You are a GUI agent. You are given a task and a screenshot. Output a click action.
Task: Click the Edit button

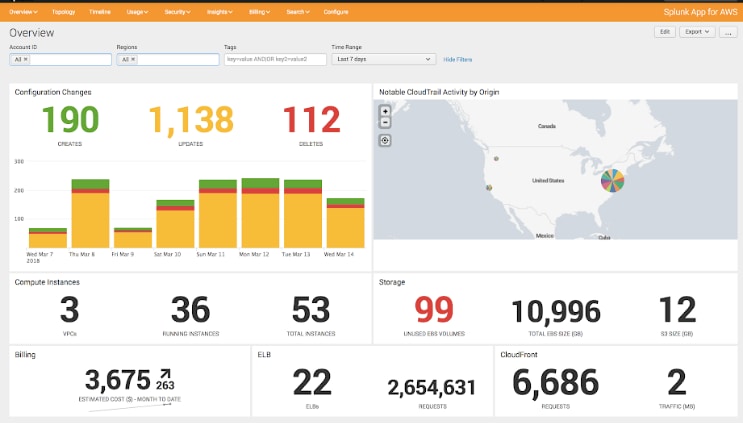pyautogui.click(x=665, y=32)
